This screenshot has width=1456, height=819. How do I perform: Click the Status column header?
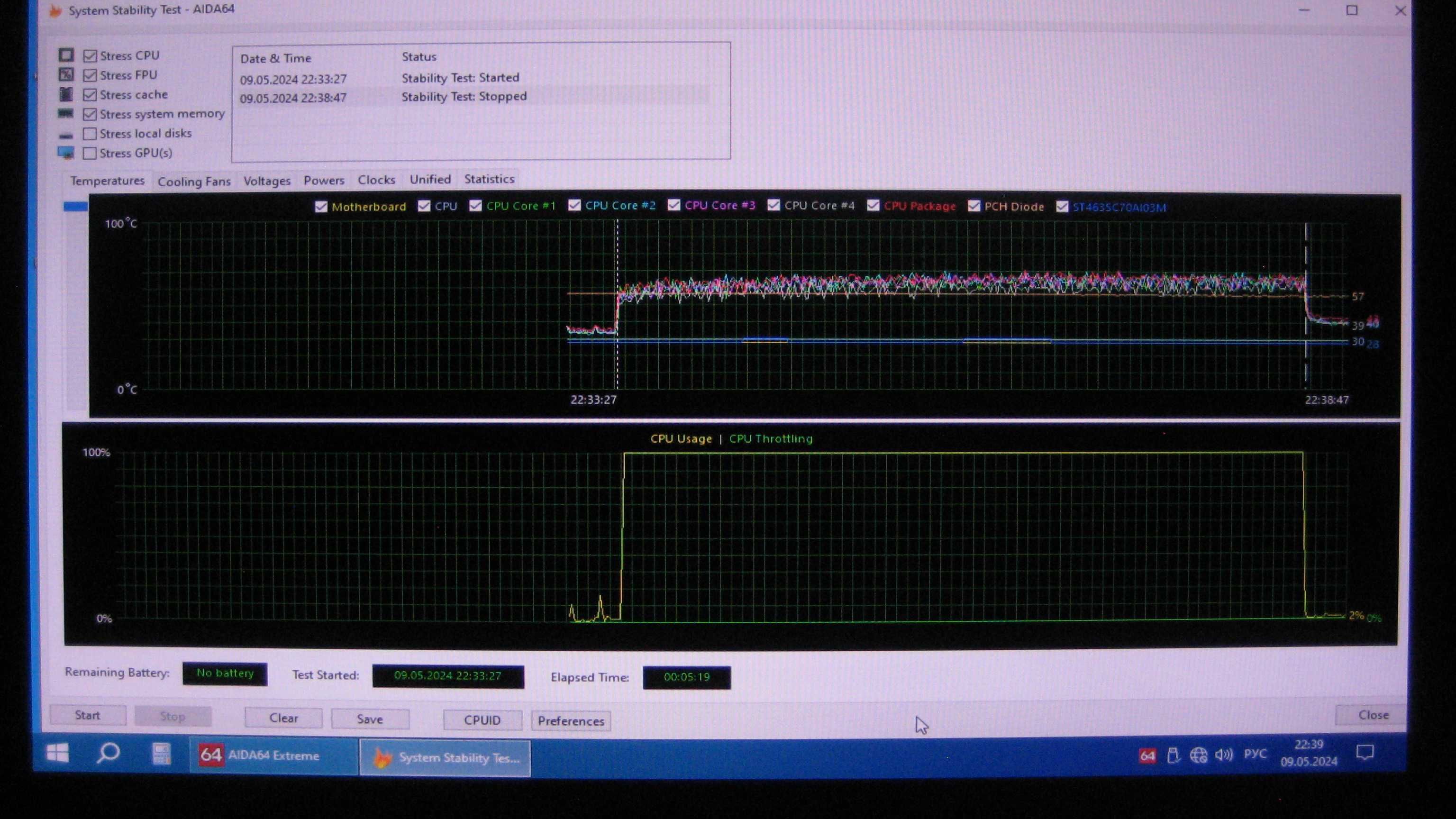click(419, 56)
